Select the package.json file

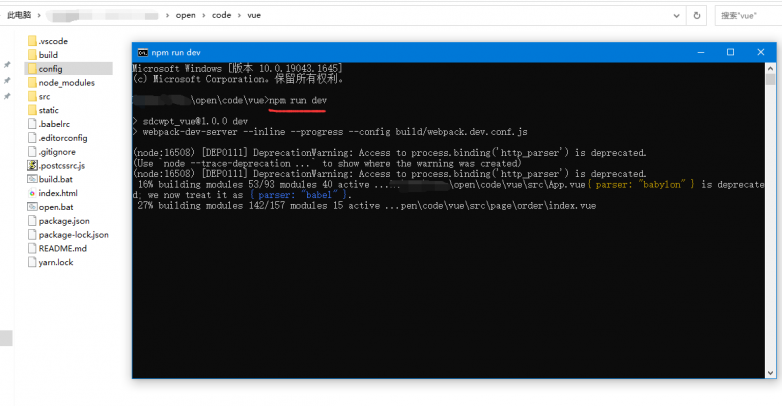coord(63,221)
